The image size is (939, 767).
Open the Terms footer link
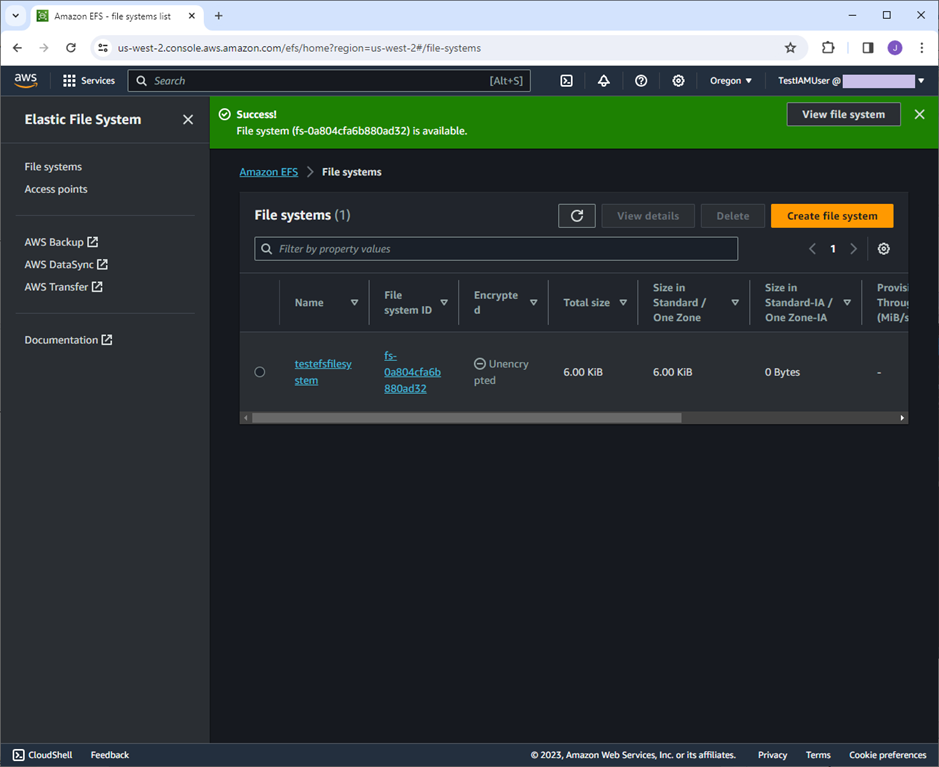(818, 755)
